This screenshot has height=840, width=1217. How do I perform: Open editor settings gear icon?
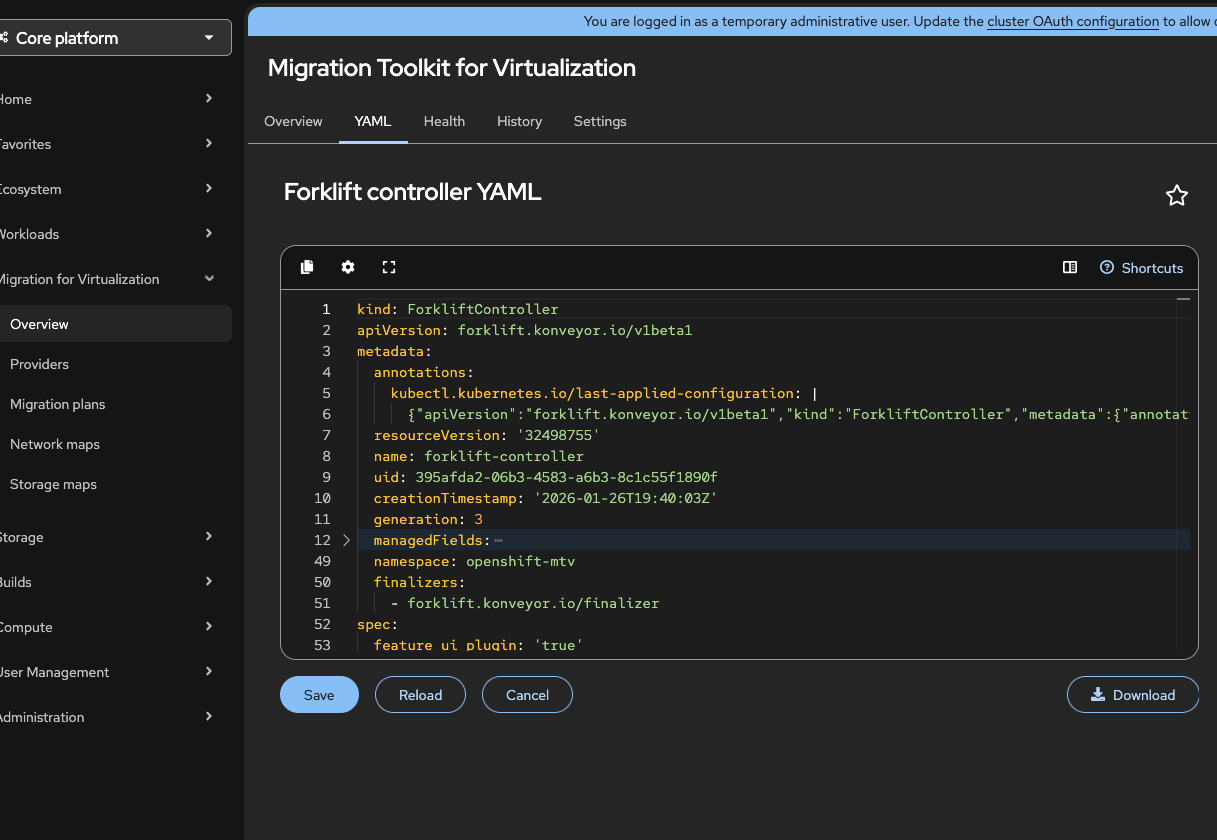(348, 267)
